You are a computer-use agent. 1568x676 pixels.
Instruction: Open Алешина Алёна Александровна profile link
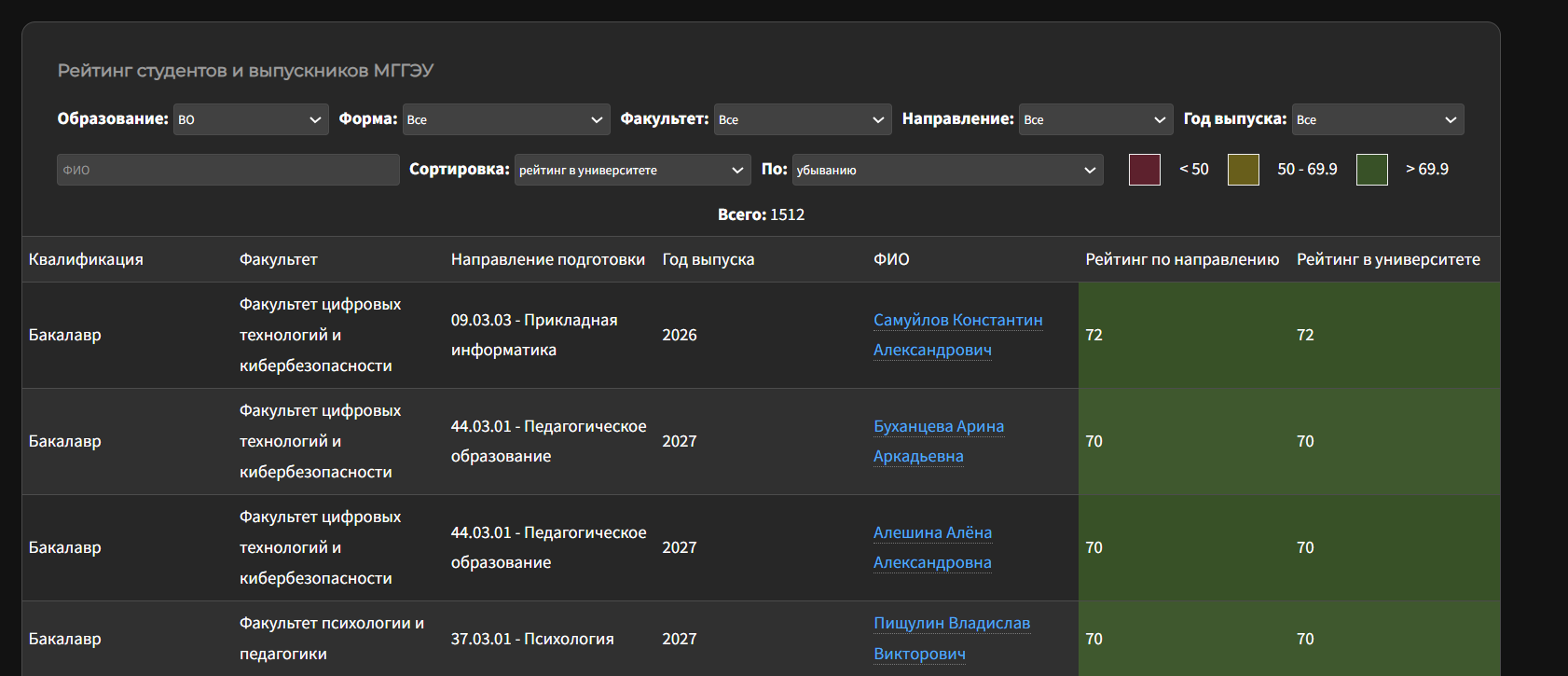(x=932, y=533)
